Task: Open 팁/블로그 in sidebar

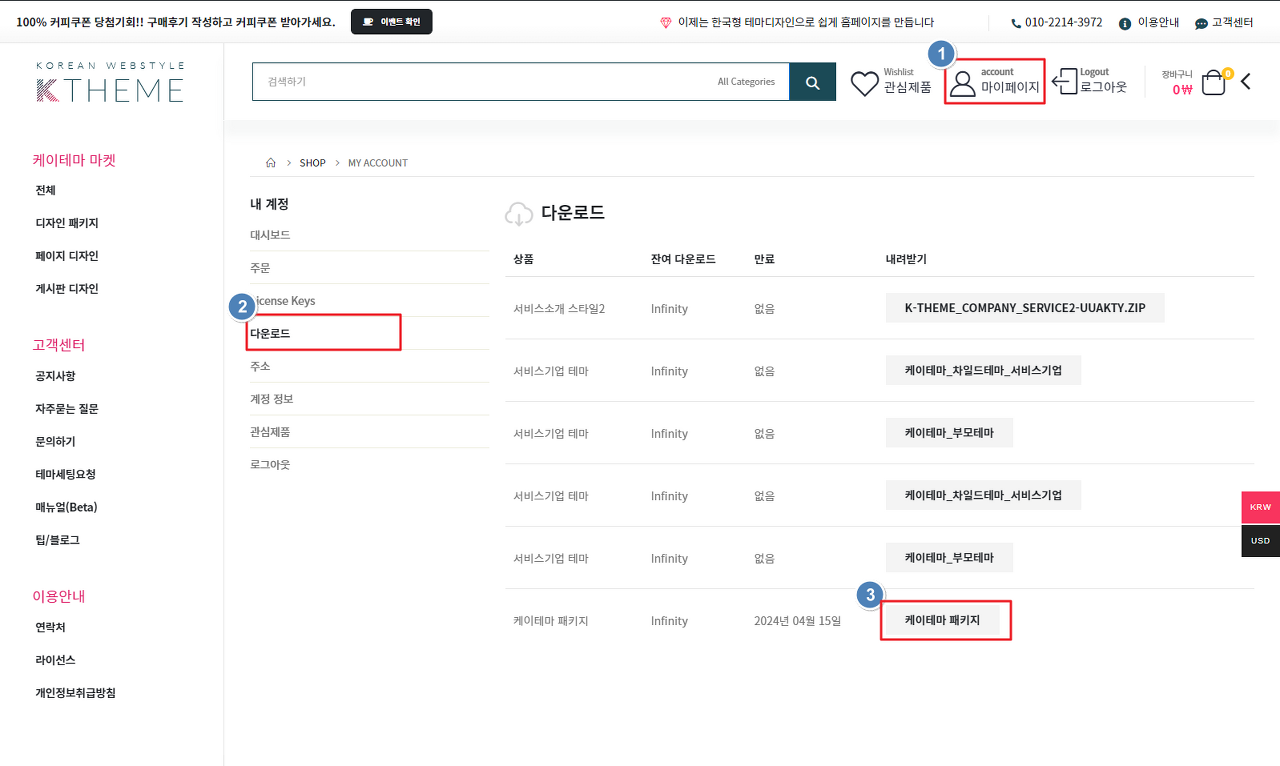Action: click(x=57, y=540)
